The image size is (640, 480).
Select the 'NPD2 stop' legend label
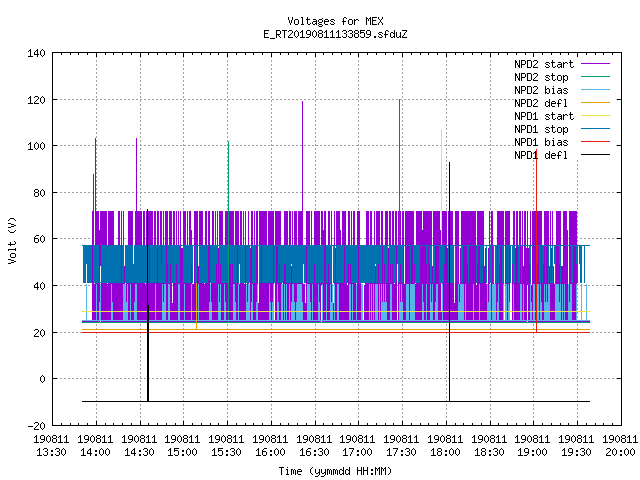click(x=541, y=77)
